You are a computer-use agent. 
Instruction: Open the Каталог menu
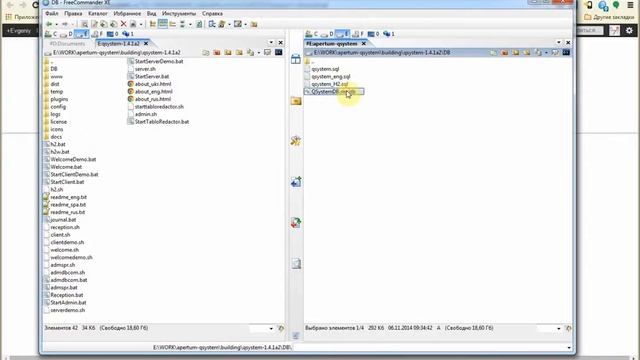98,13
